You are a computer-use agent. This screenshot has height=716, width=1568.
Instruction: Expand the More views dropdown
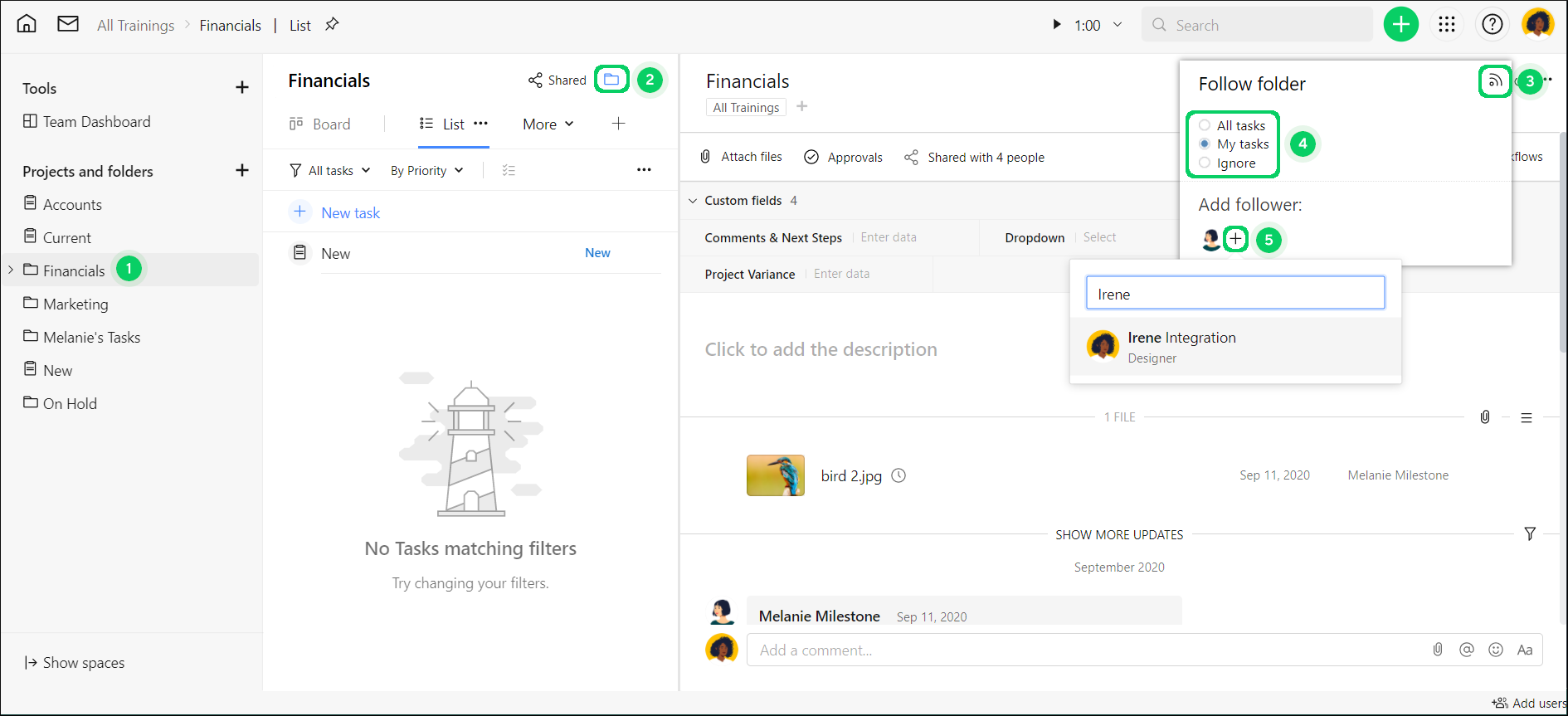[548, 124]
